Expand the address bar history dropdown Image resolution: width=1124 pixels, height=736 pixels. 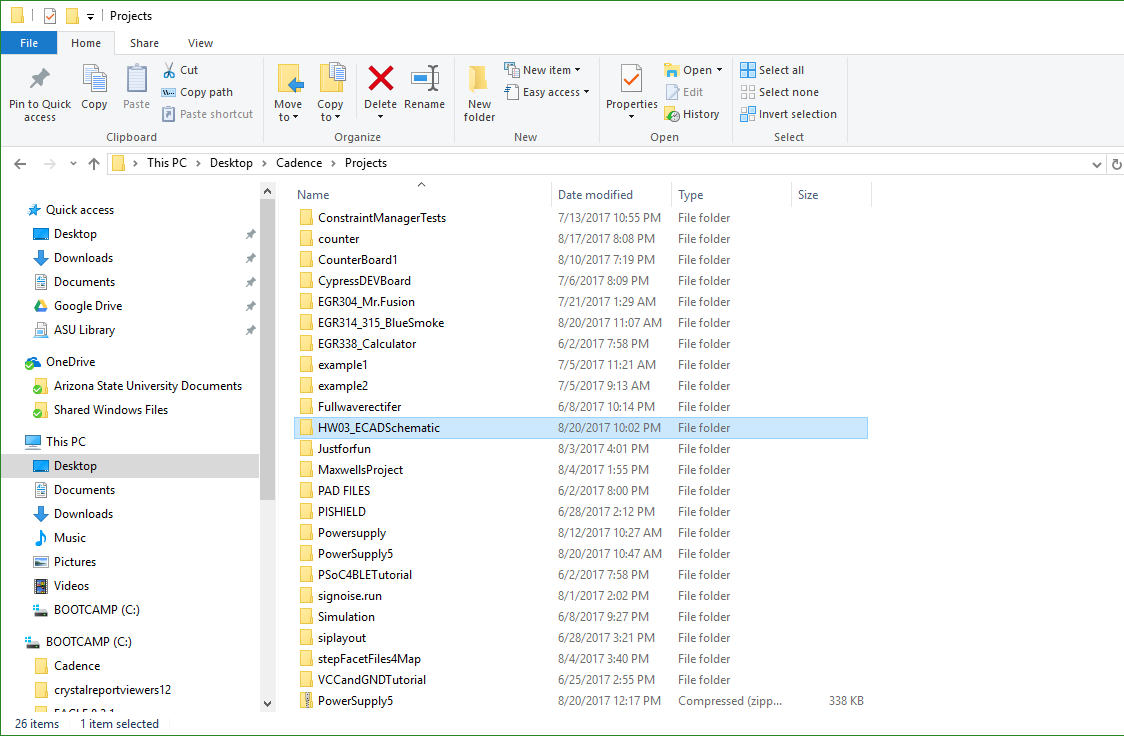click(x=1097, y=165)
